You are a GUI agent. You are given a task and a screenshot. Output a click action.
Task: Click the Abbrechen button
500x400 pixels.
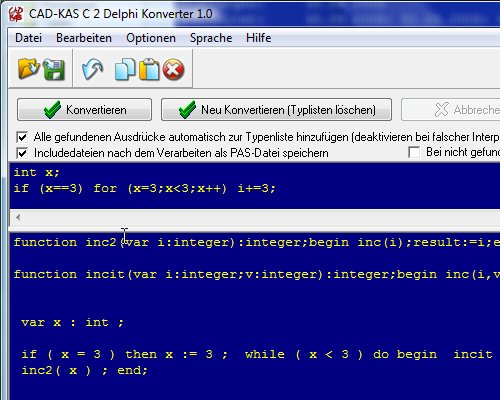(x=451, y=109)
